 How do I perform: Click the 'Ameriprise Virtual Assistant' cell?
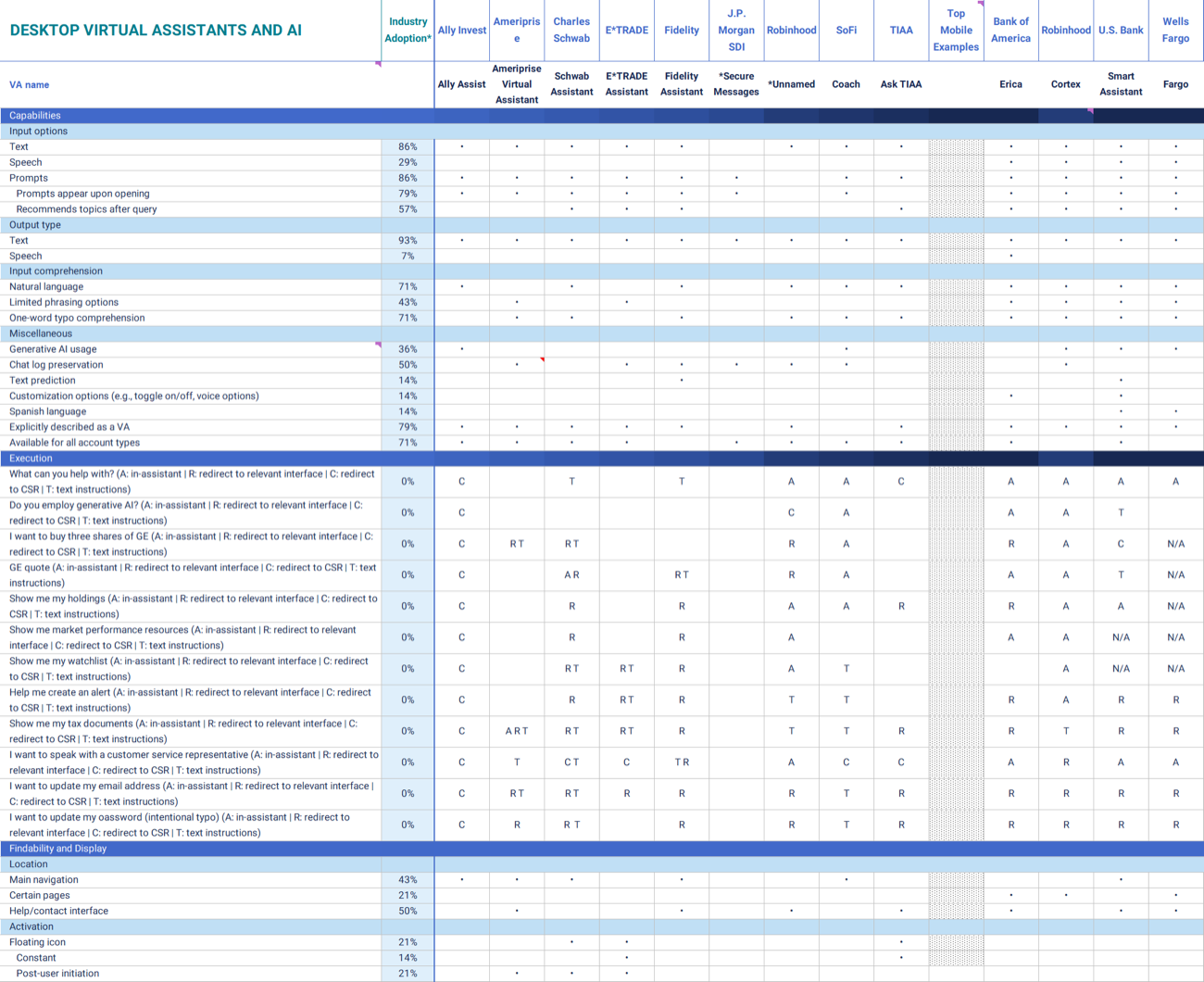point(517,84)
